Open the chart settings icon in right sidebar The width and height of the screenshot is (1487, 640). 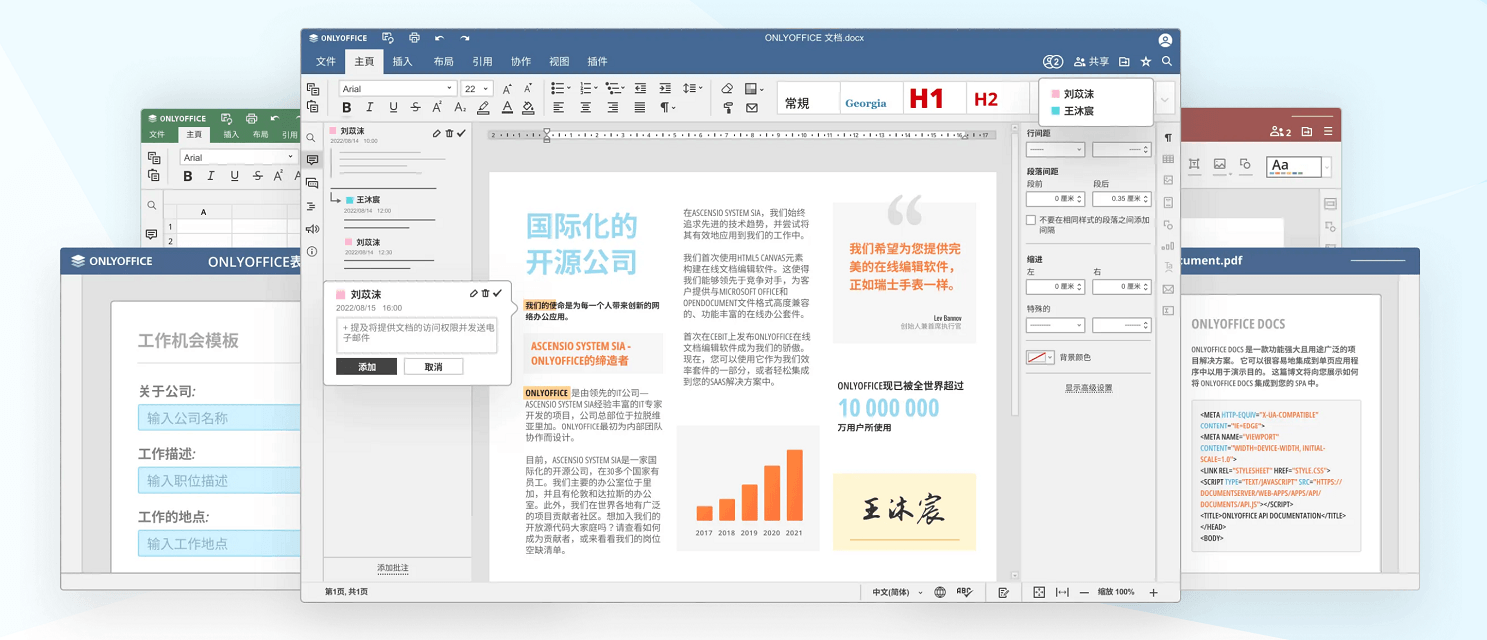[1168, 246]
